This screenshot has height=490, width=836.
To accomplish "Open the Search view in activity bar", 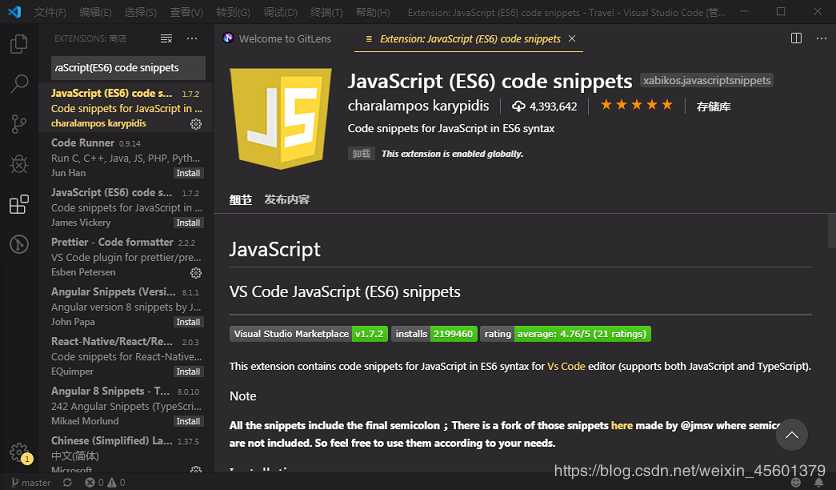I will tap(18, 84).
